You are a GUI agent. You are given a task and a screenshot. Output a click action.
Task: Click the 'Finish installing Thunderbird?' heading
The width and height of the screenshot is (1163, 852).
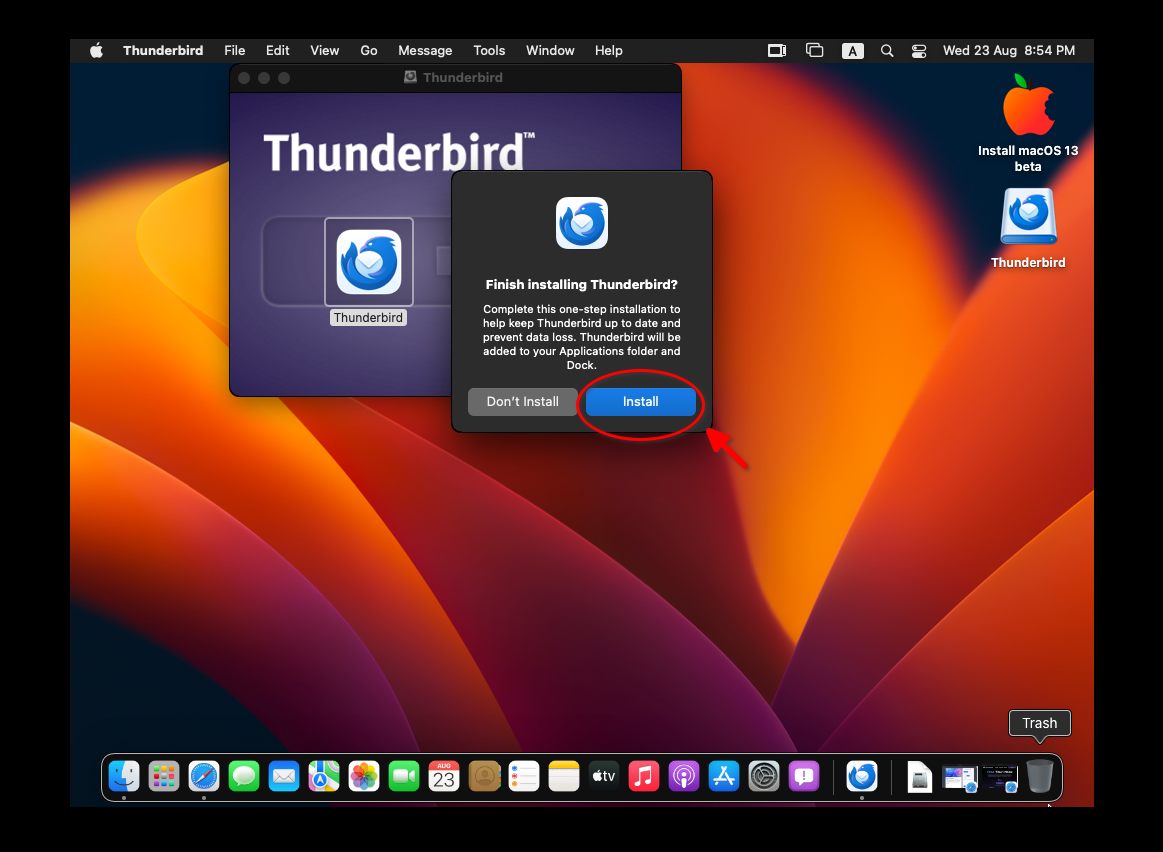tap(582, 285)
